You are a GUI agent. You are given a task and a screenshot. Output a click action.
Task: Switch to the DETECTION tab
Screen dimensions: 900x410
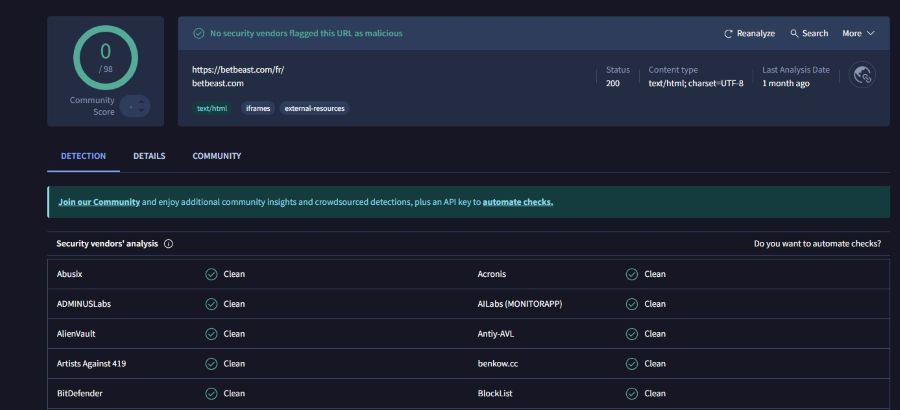click(83, 156)
